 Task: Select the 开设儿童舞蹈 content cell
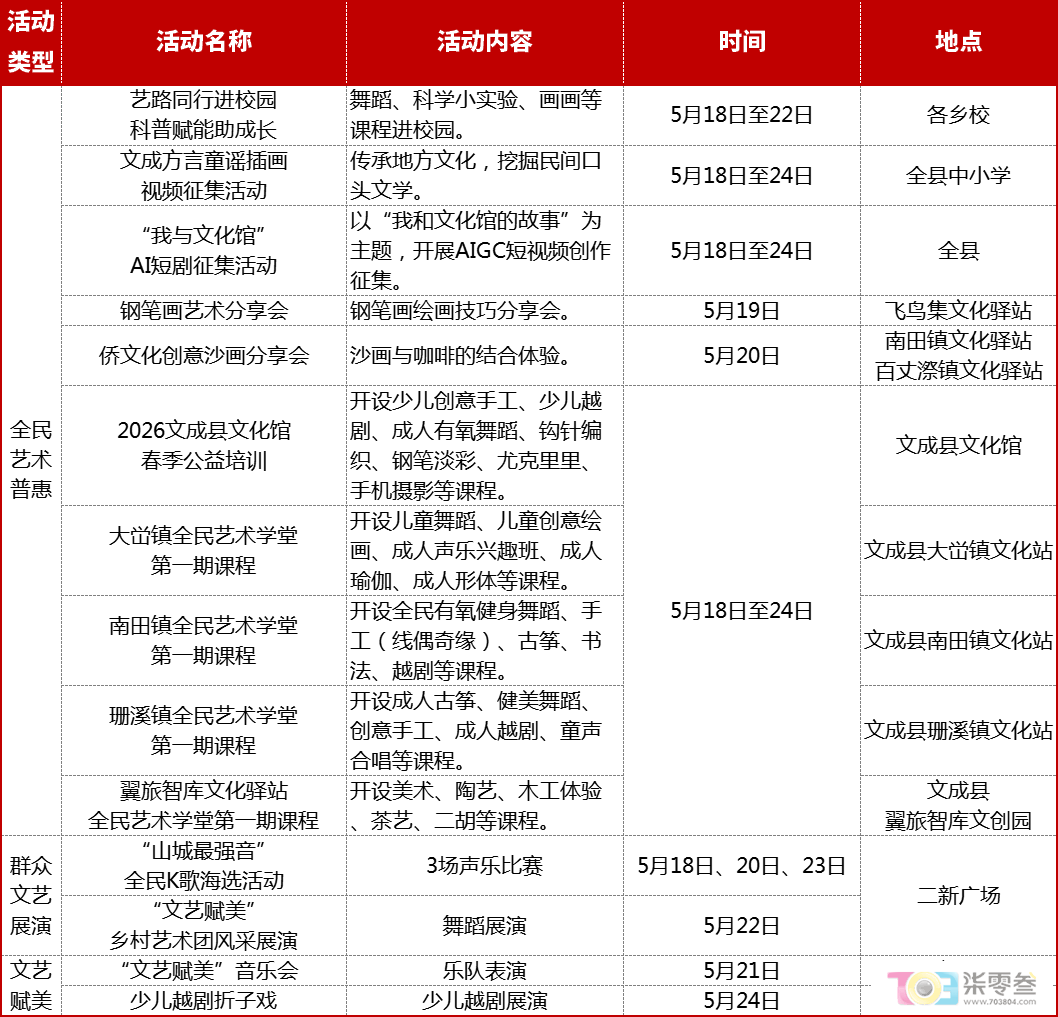click(x=484, y=550)
